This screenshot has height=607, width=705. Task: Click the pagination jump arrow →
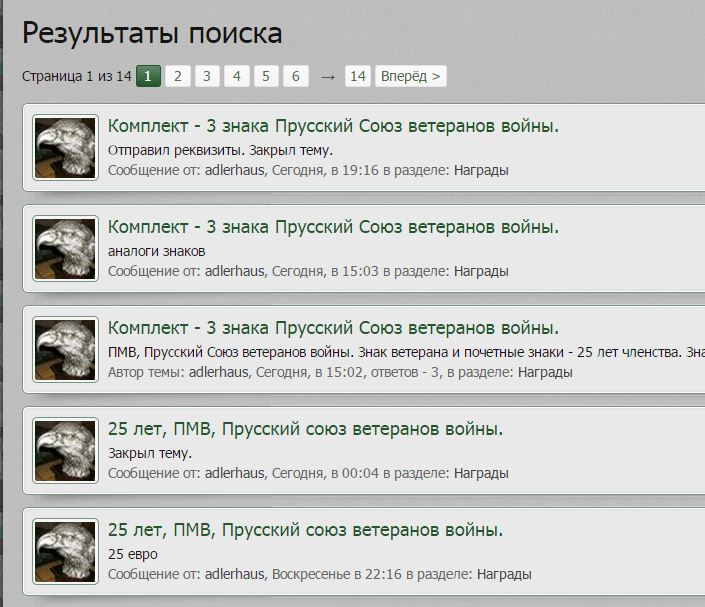(328, 77)
